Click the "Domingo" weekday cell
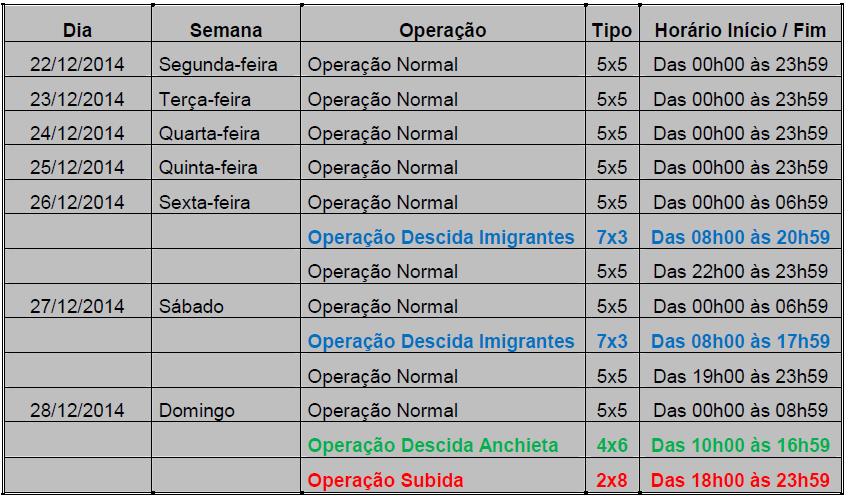Screen dimensions: 849x498 (197, 411)
